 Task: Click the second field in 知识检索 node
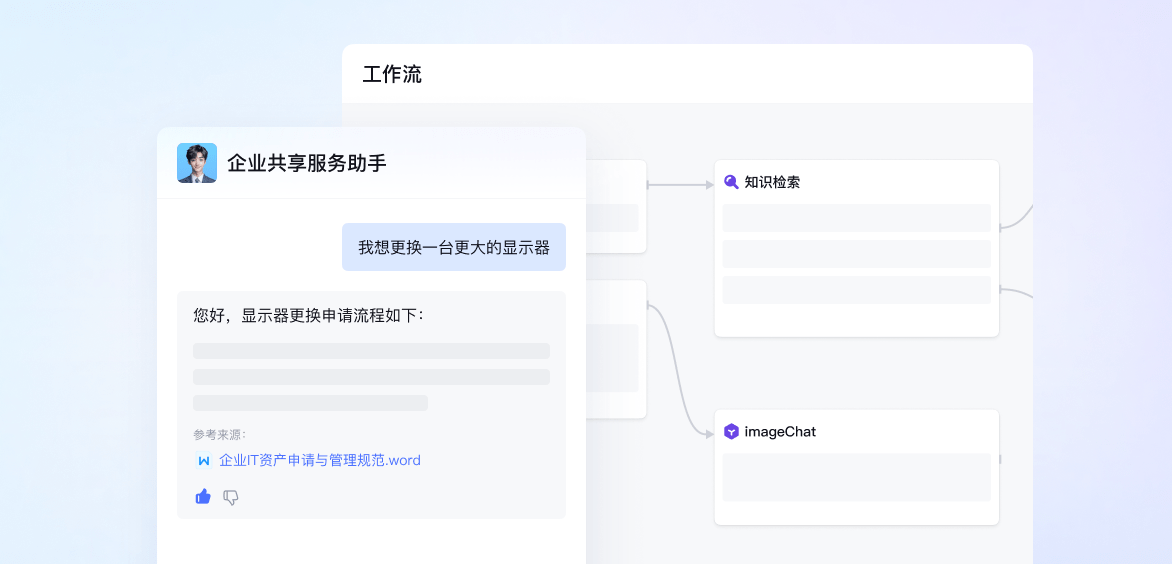pyautogui.click(x=856, y=254)
